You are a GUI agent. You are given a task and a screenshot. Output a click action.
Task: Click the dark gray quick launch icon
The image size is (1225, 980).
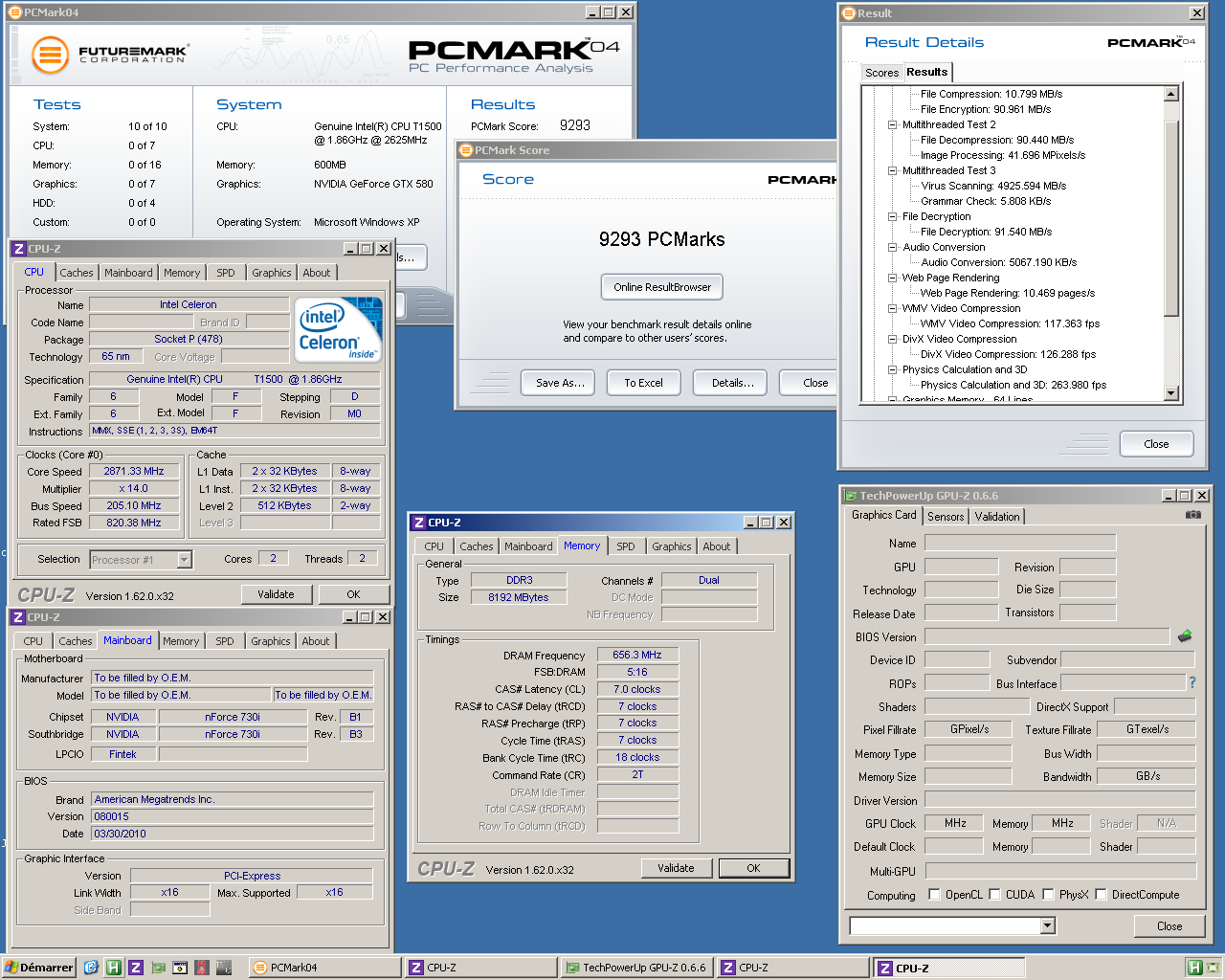click(x=225, y=968)
